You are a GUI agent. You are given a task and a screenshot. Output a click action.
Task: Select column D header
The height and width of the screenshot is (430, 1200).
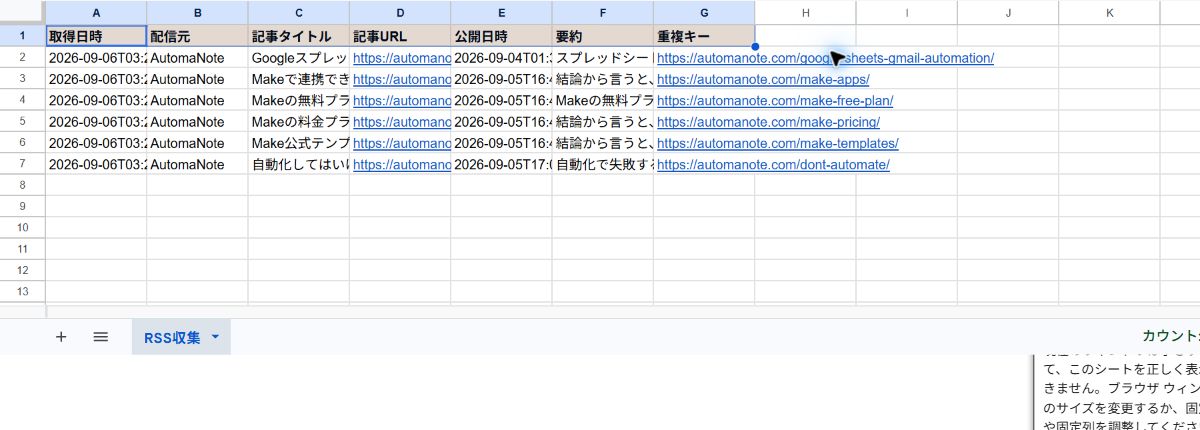pos(400,13)
